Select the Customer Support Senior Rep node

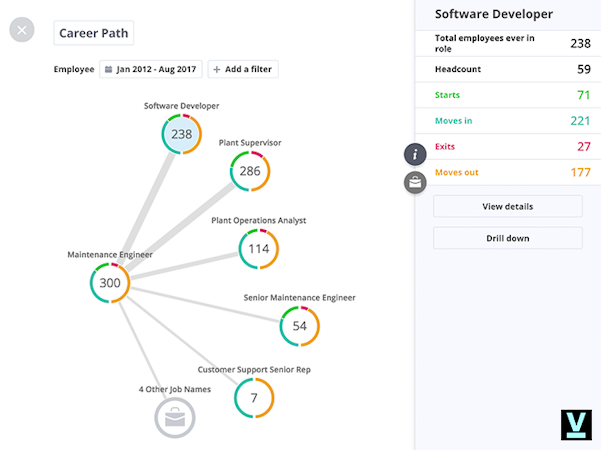click(x=254, y=398)
